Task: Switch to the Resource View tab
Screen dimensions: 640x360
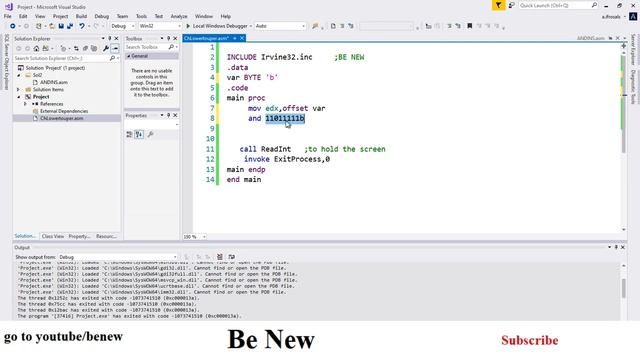Action: tap(106, 236)
